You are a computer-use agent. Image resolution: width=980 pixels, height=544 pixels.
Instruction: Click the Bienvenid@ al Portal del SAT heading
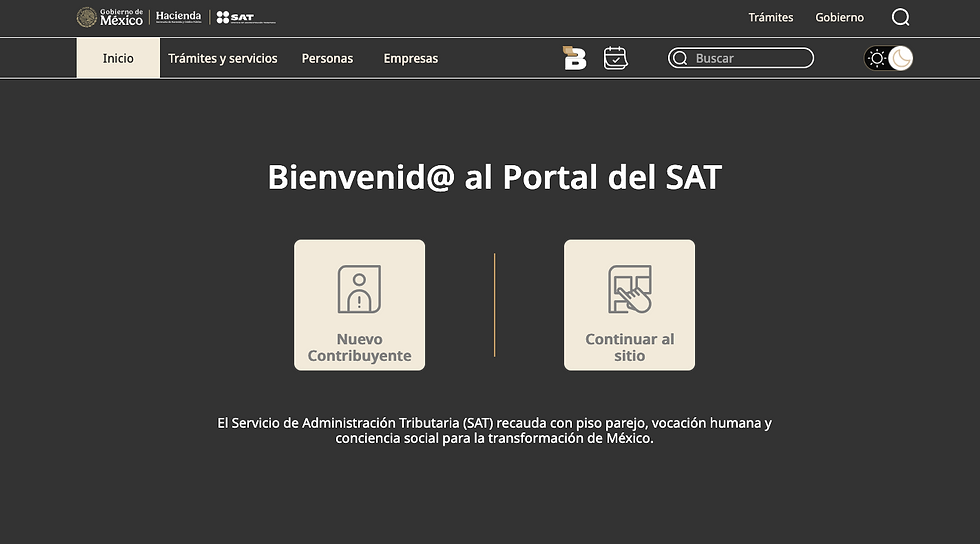tap(494, 177)
